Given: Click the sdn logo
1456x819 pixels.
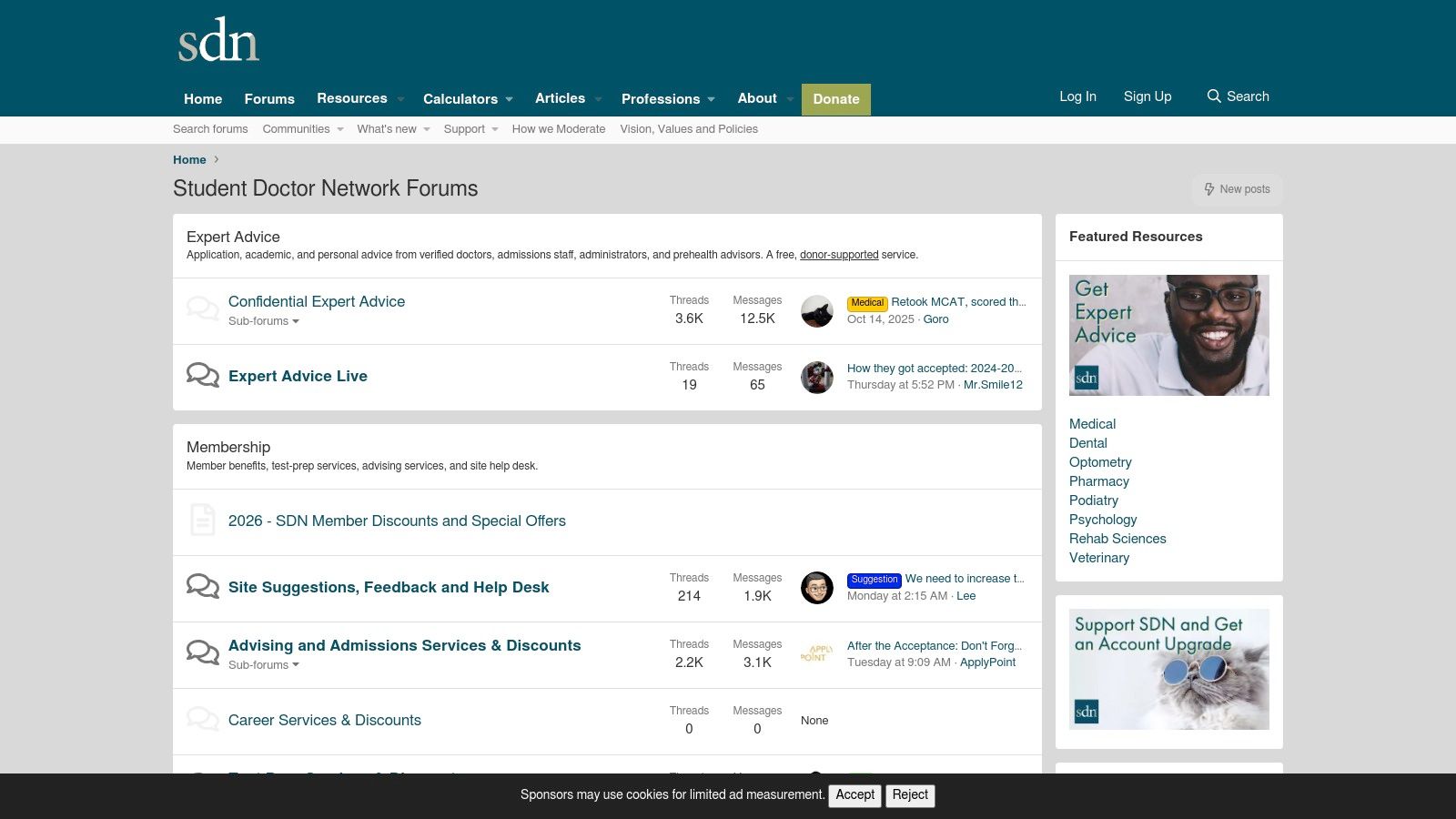Looking at the screenshot, I should [x=218, y=41].
